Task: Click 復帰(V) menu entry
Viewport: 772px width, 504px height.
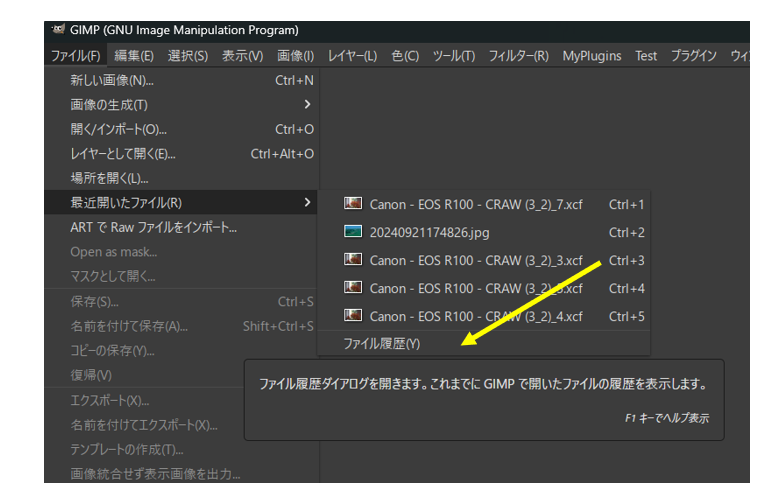Action: [x=145, y=375]
